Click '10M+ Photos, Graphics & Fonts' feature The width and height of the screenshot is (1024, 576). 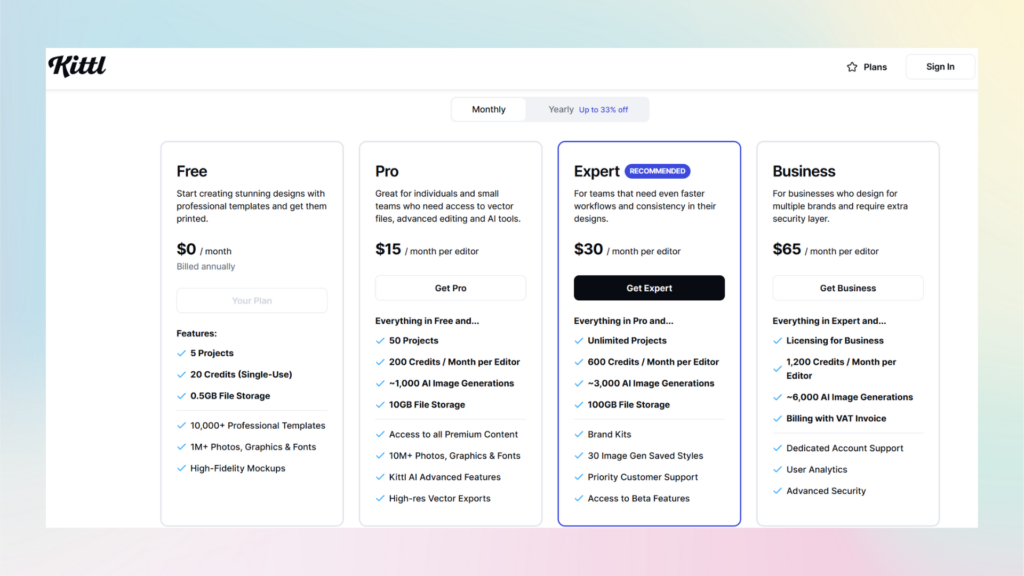click(x=455, y=456)
